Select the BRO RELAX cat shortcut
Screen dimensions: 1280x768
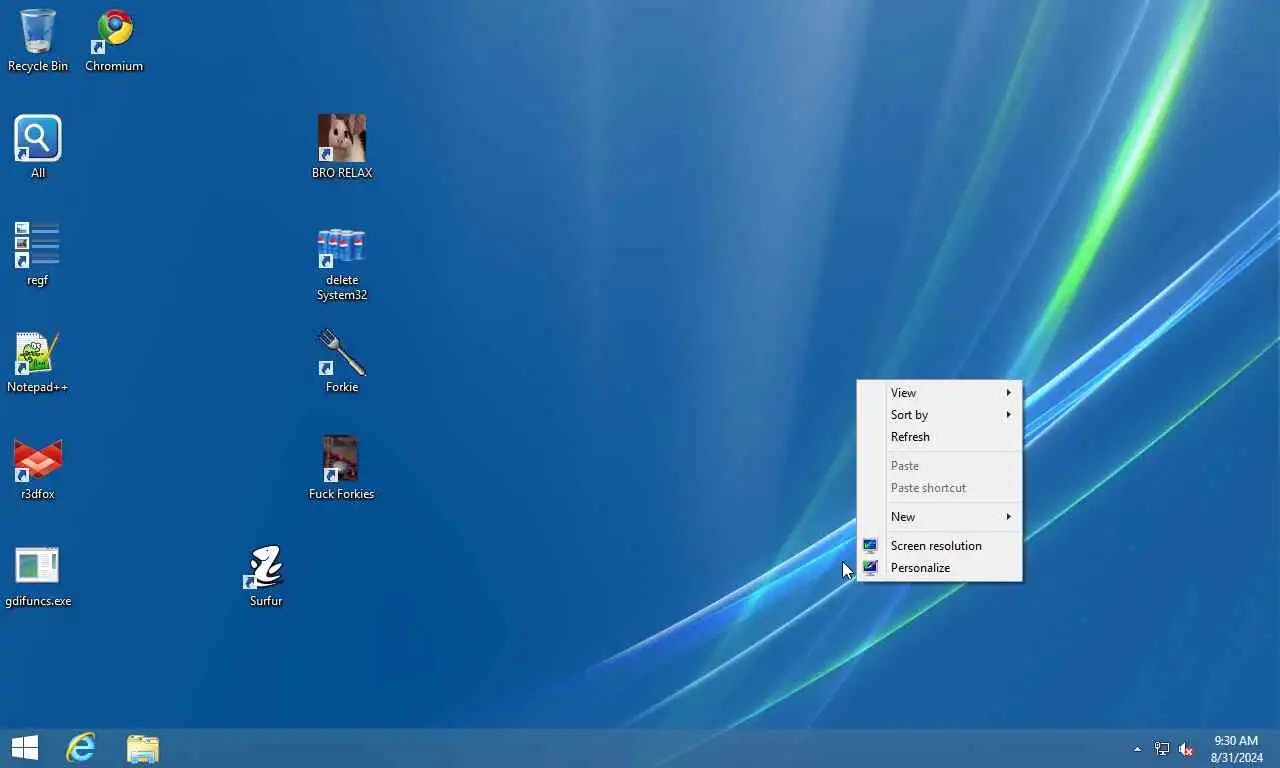click(342, 147)
